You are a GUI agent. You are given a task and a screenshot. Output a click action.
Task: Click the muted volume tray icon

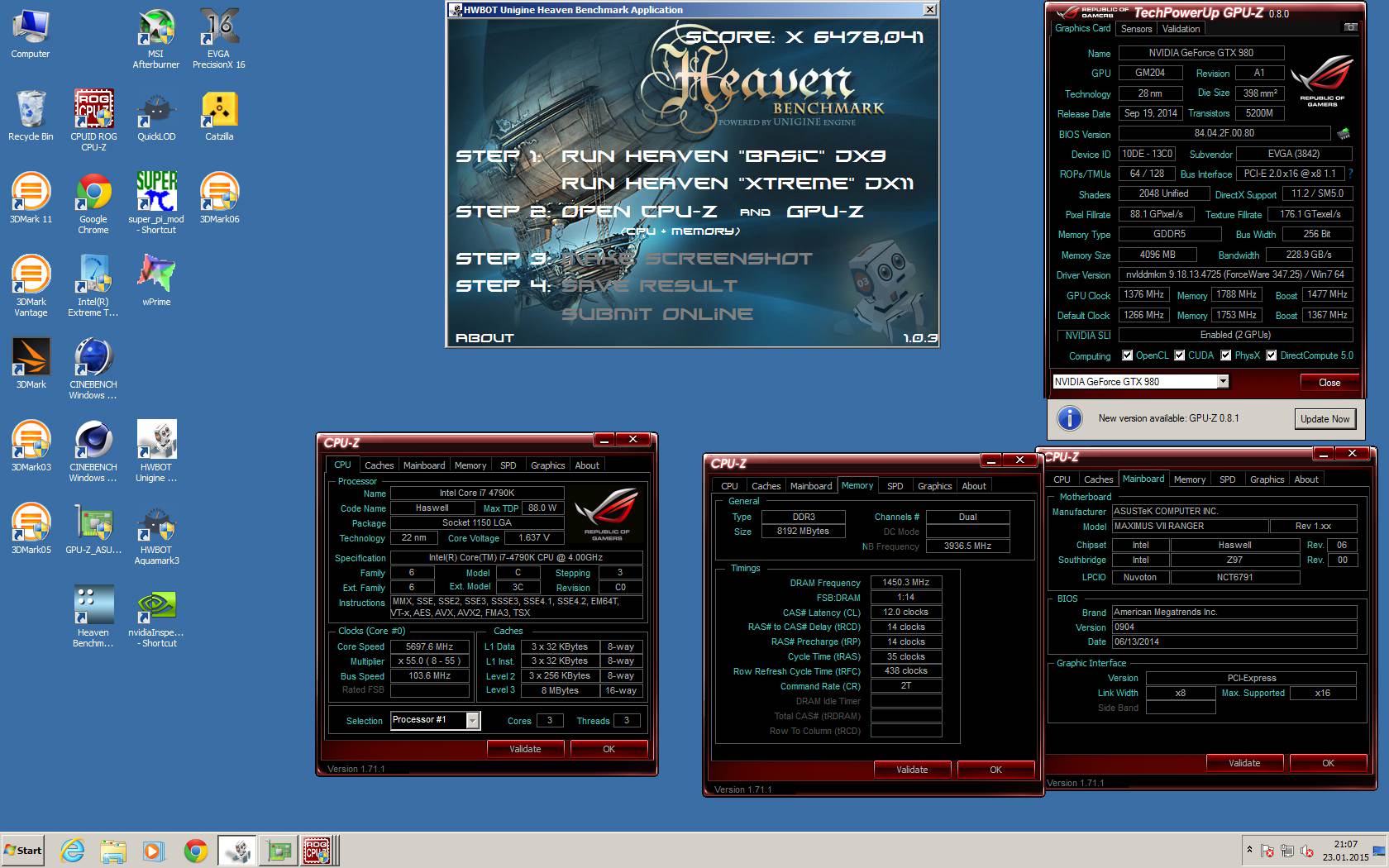[x=1307, y=851]
